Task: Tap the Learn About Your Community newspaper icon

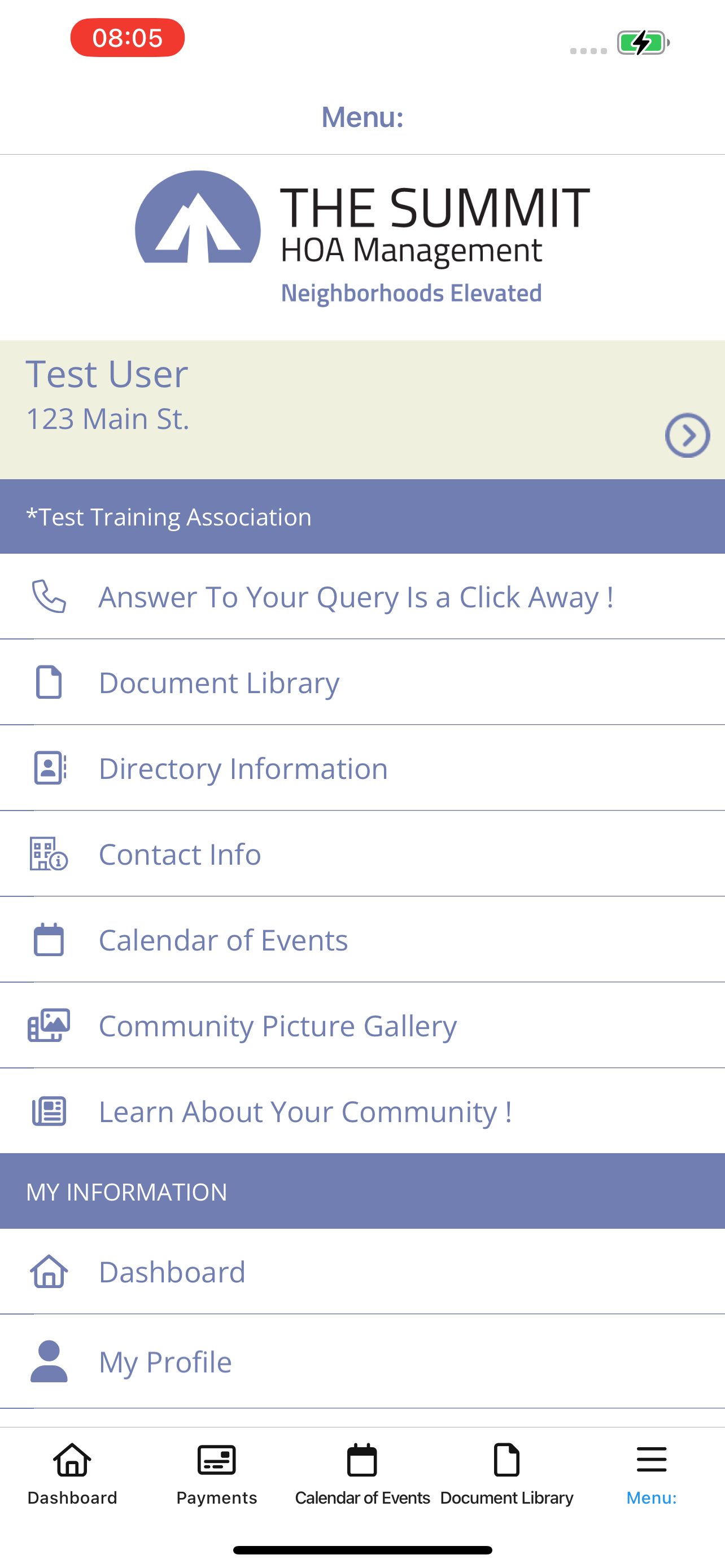Action: [49, 1111]
